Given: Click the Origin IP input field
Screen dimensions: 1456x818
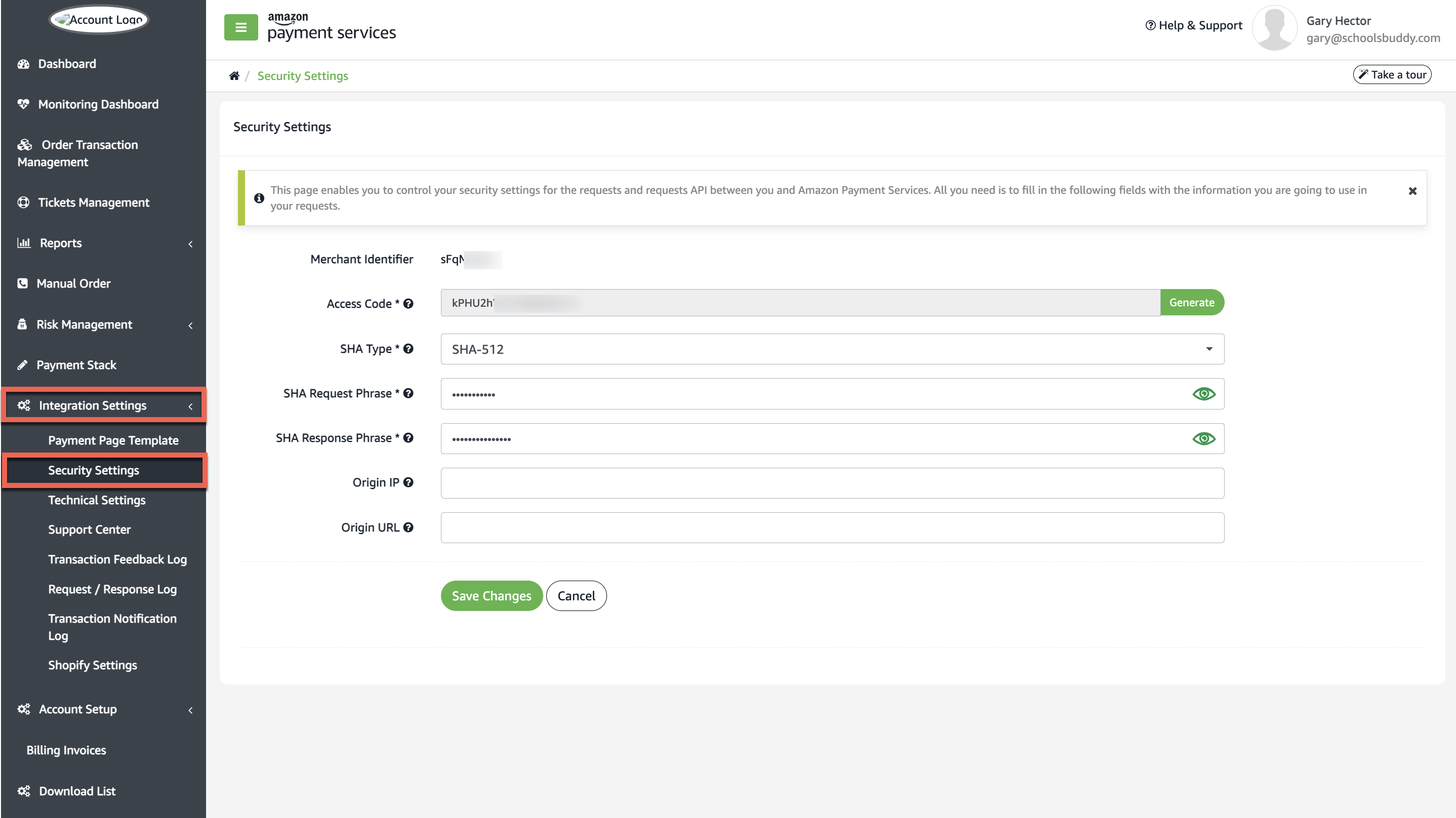Looking at the screenshot, I should (832, 483).
